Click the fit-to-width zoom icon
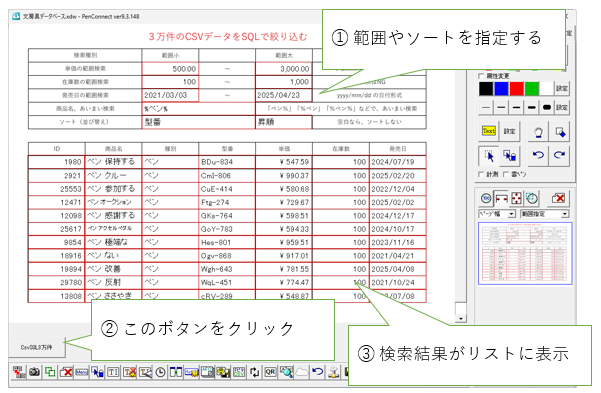The height and width of the screenshot is (393, 601). tap(501, 199)
